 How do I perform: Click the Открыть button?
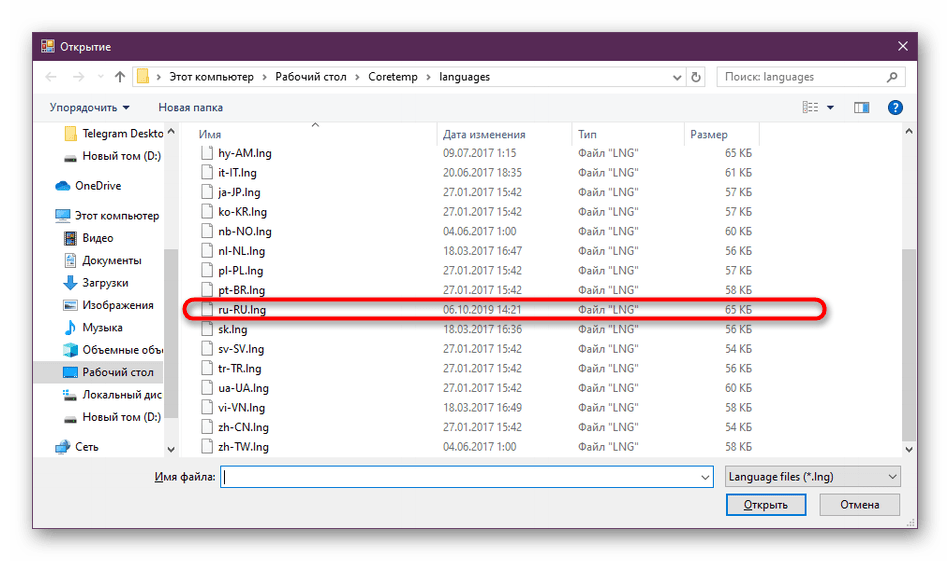(x=766, y=505)
